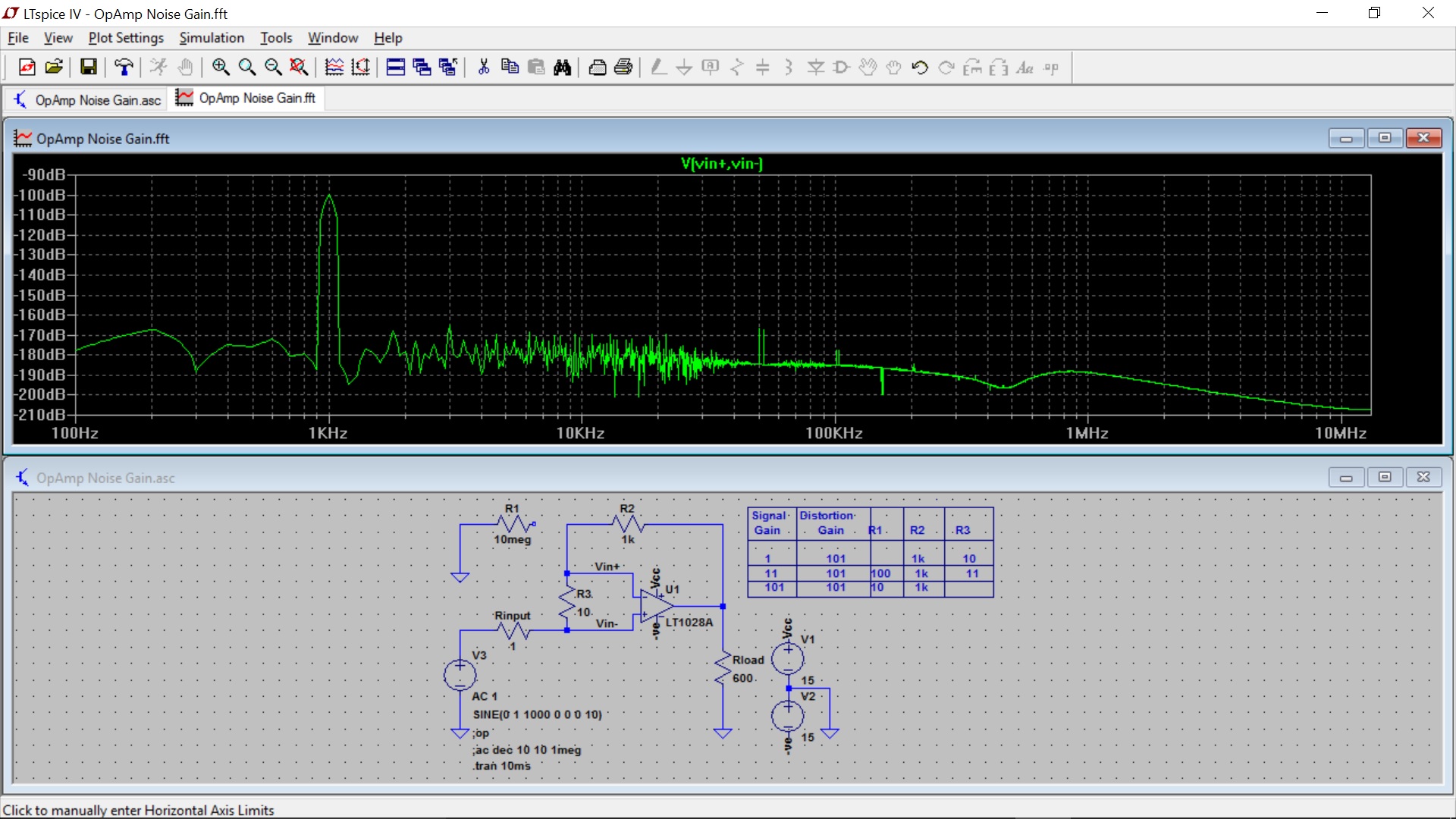Click the .tran 10ms directive text
The image size is (1456, 819).
pyautogui.click(x=502, y=766)
